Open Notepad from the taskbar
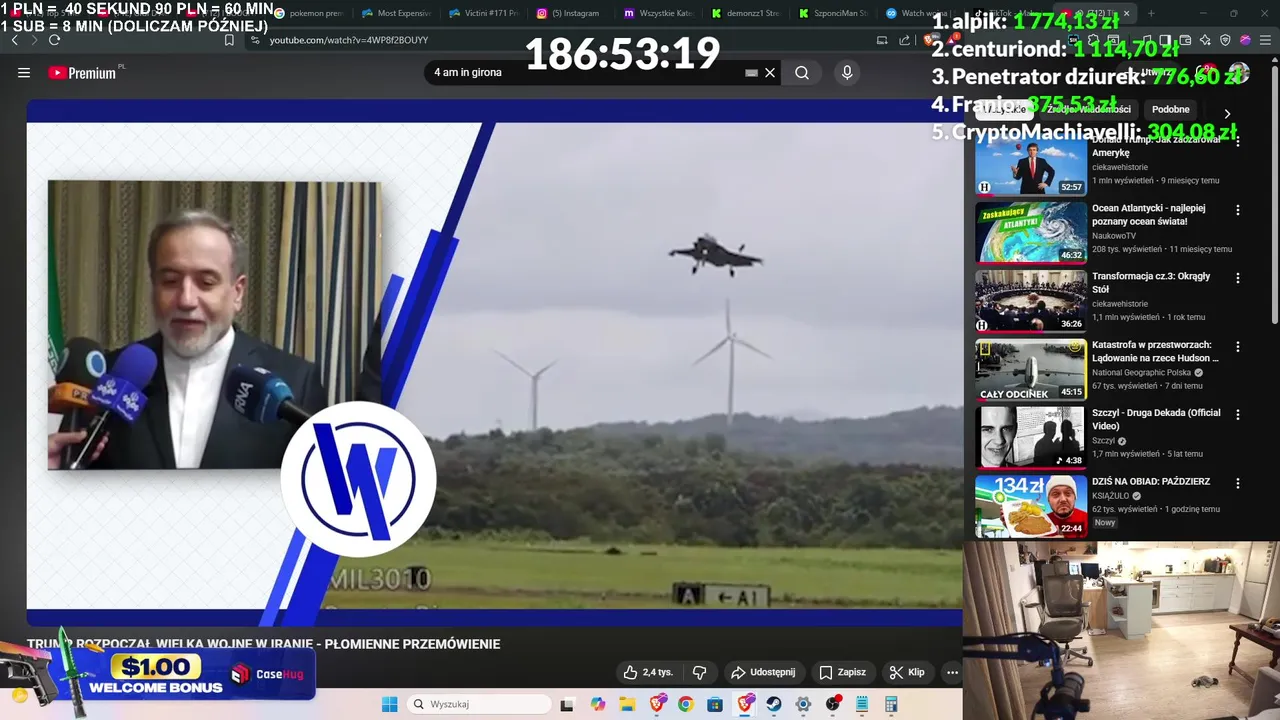 pos(862,704)
